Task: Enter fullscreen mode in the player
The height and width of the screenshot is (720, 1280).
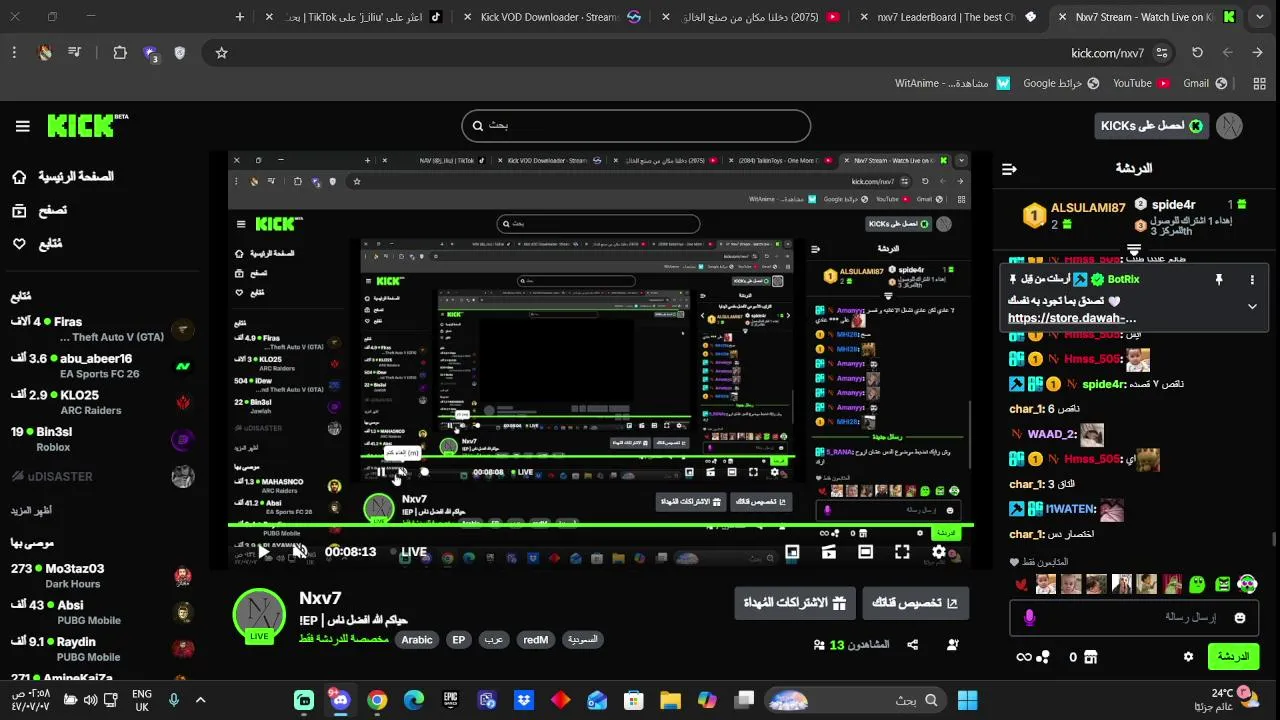Action: [x=902, y=552]
